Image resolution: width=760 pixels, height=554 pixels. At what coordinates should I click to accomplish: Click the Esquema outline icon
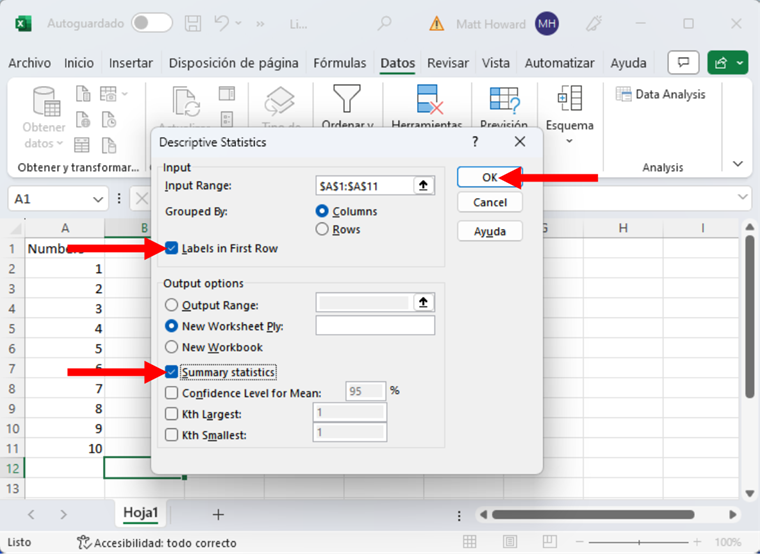569,100
